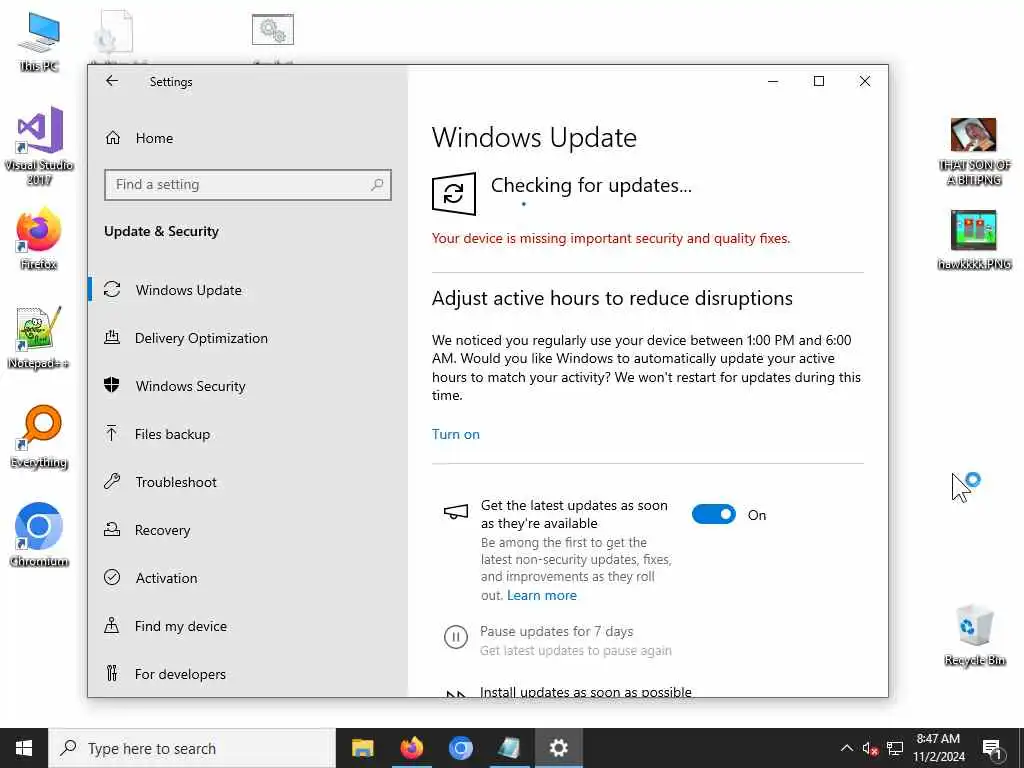Open the Learn more link

[x=542, y=596]
